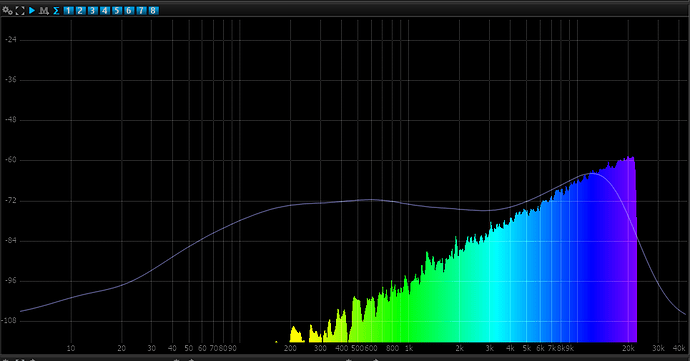Click the 200 frequency axis label
690x361 pixels.
pos(290,348)
